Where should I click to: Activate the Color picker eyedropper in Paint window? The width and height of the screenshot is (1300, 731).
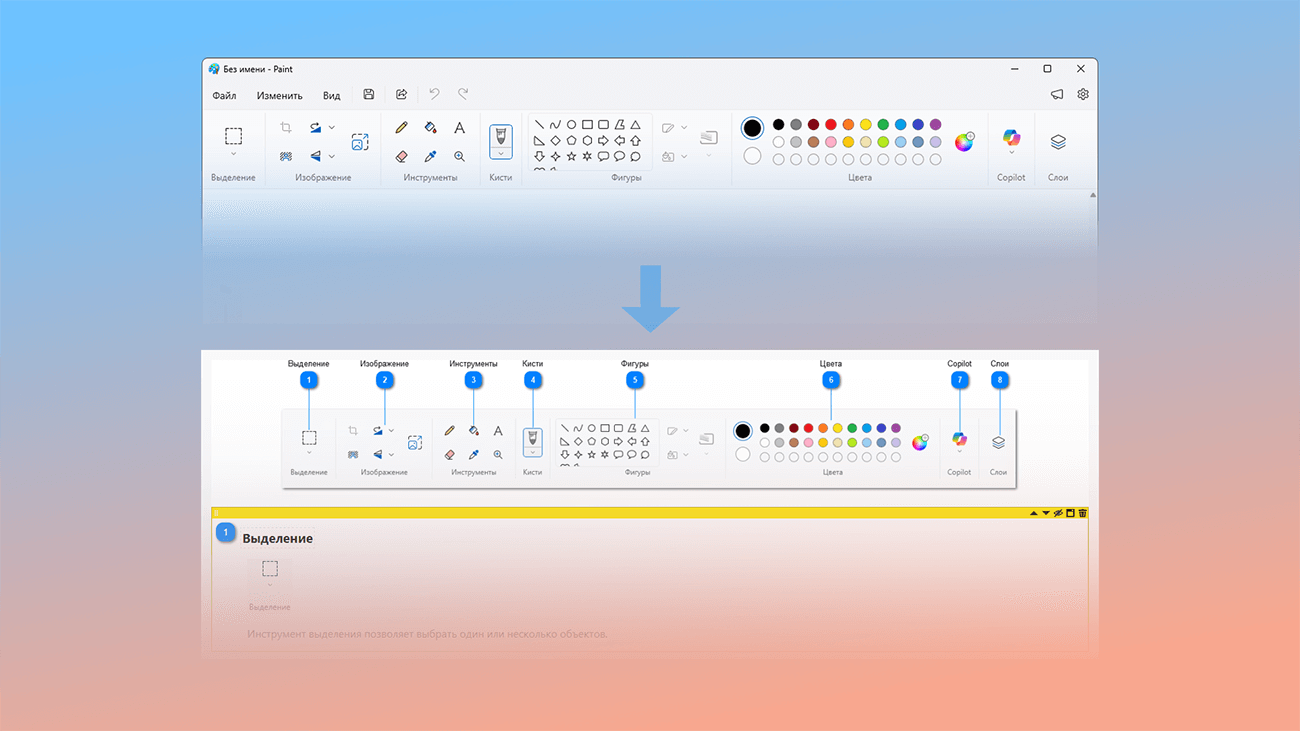click(x=430, y=157)
